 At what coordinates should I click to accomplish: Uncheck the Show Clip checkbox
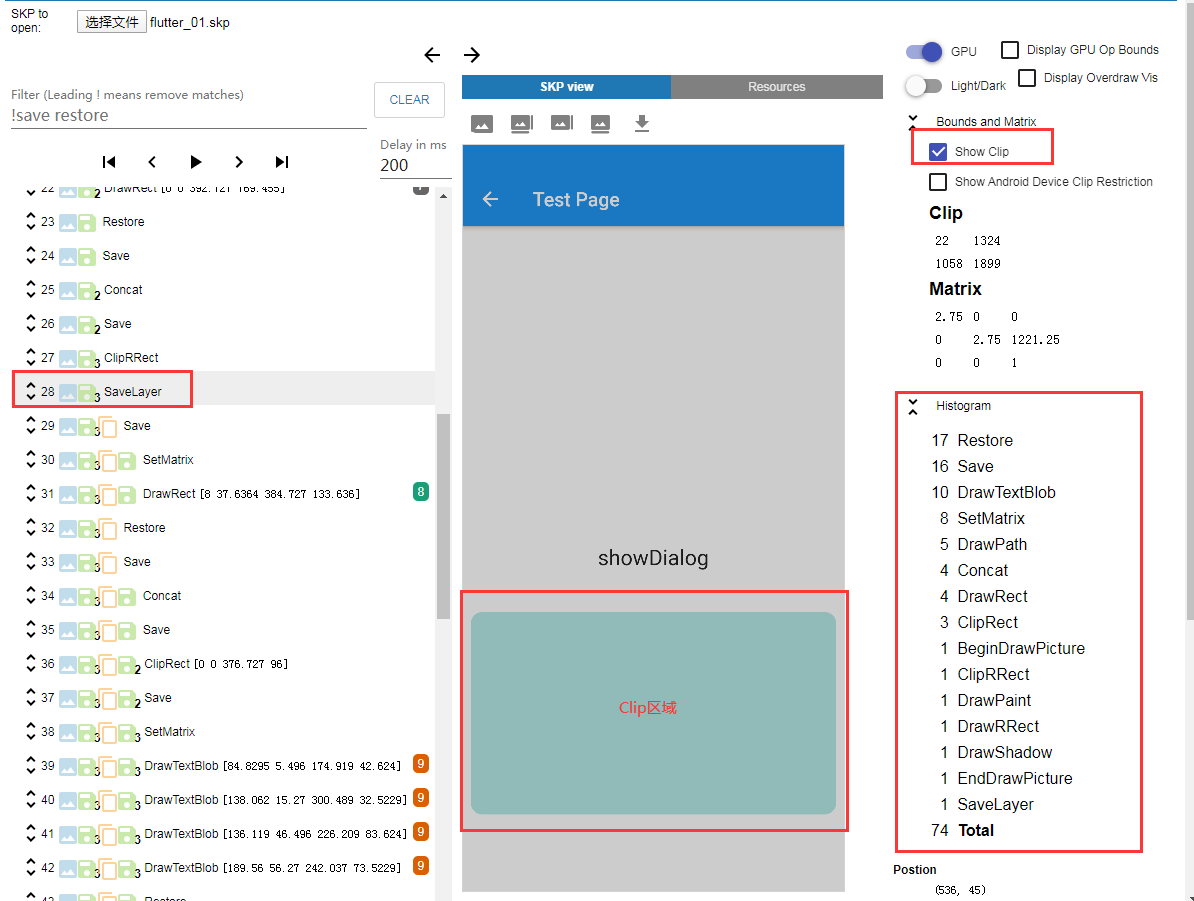(938, 152)
